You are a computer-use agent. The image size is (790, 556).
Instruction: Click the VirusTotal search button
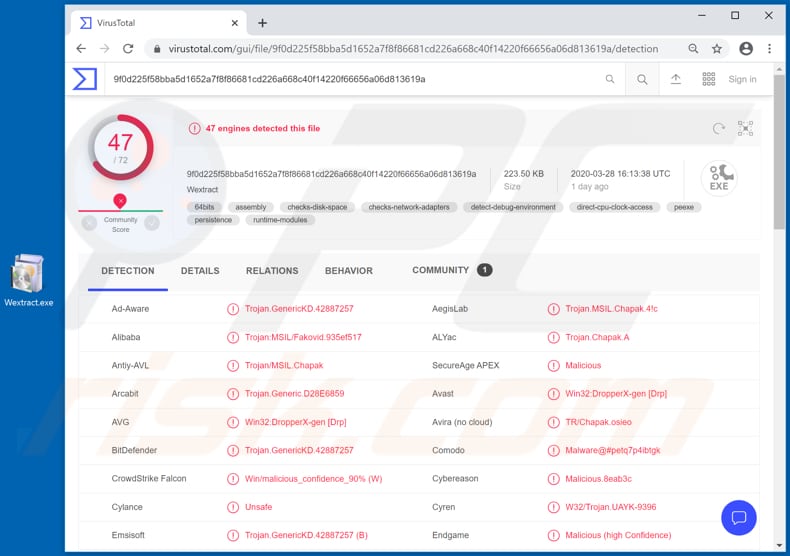pos(642,79)
